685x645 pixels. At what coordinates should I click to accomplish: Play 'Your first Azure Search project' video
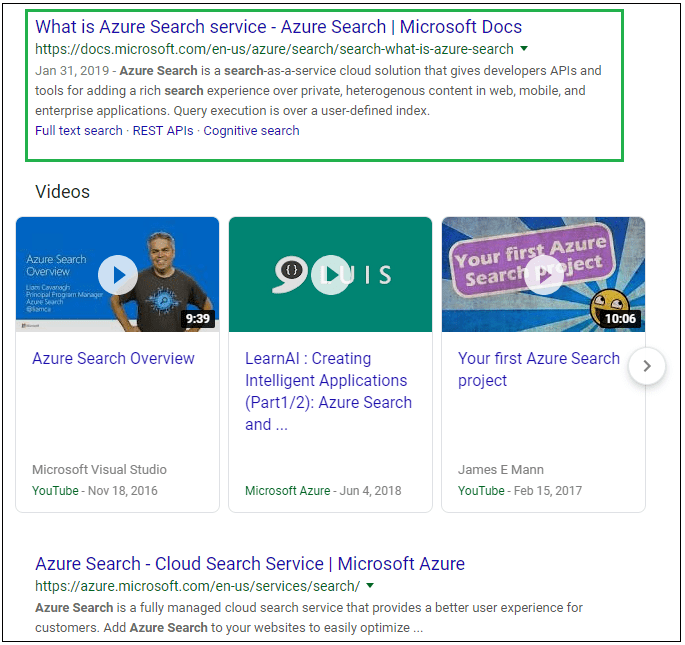tap(544, 275)
